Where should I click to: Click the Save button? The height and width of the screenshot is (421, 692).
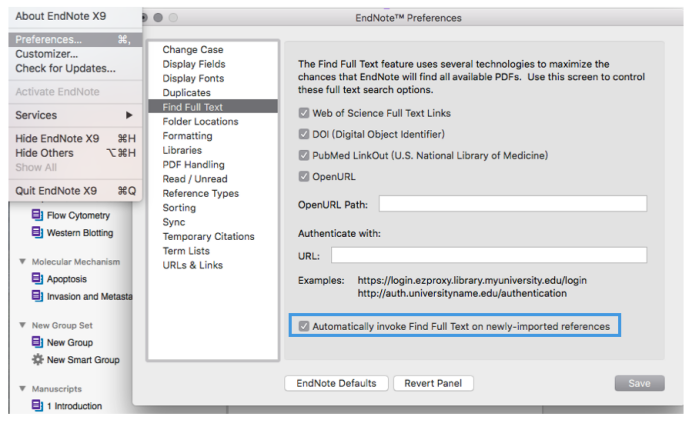(639, 383)
